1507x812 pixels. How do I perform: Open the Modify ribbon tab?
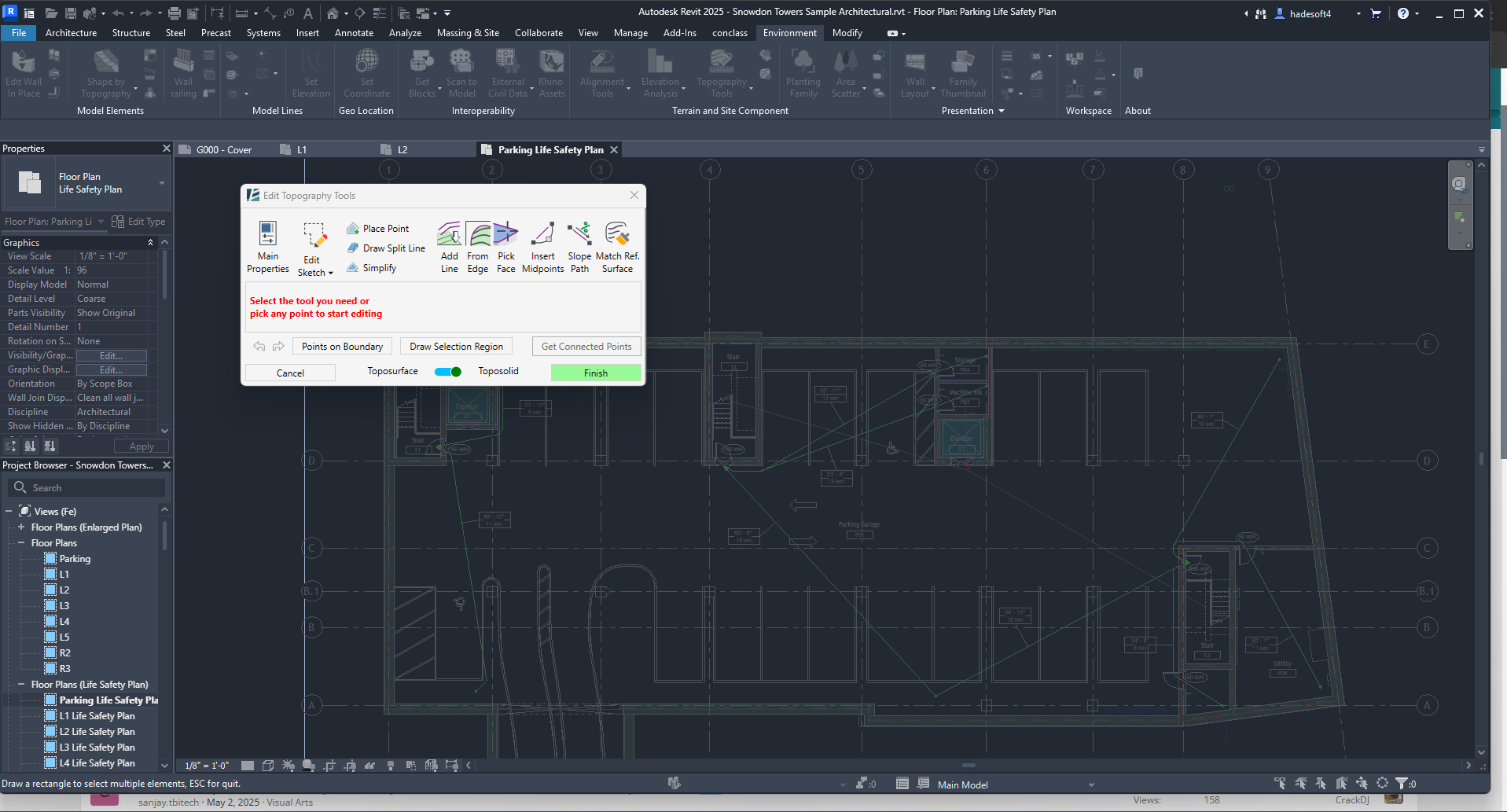click(847, 33)
